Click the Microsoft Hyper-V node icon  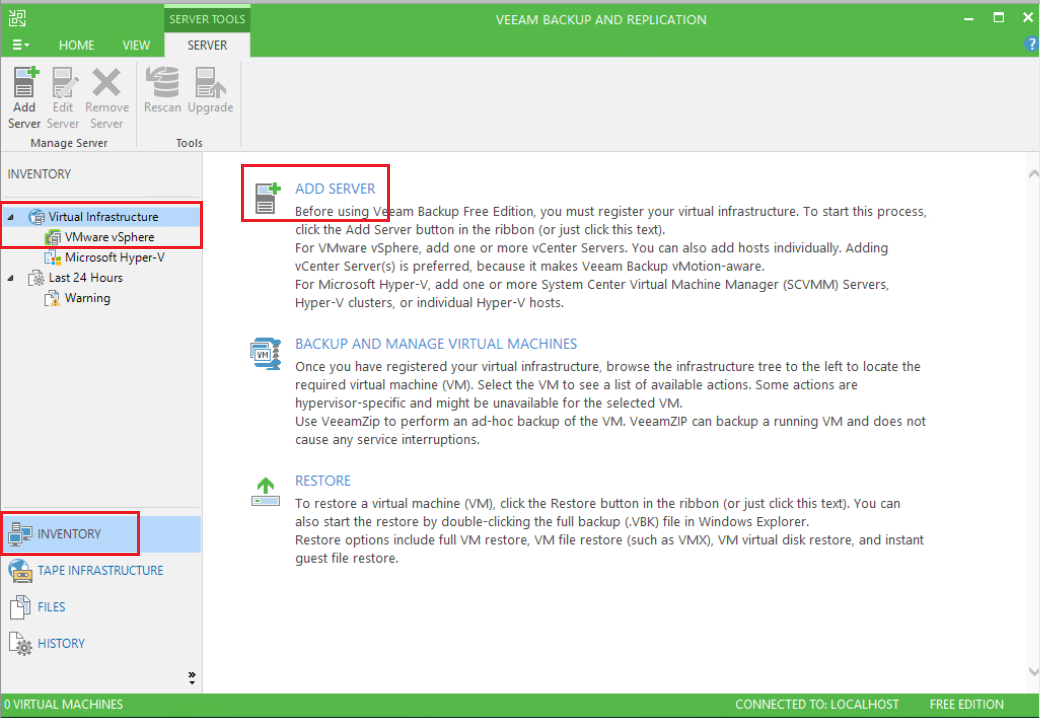(x=52, y=257)
